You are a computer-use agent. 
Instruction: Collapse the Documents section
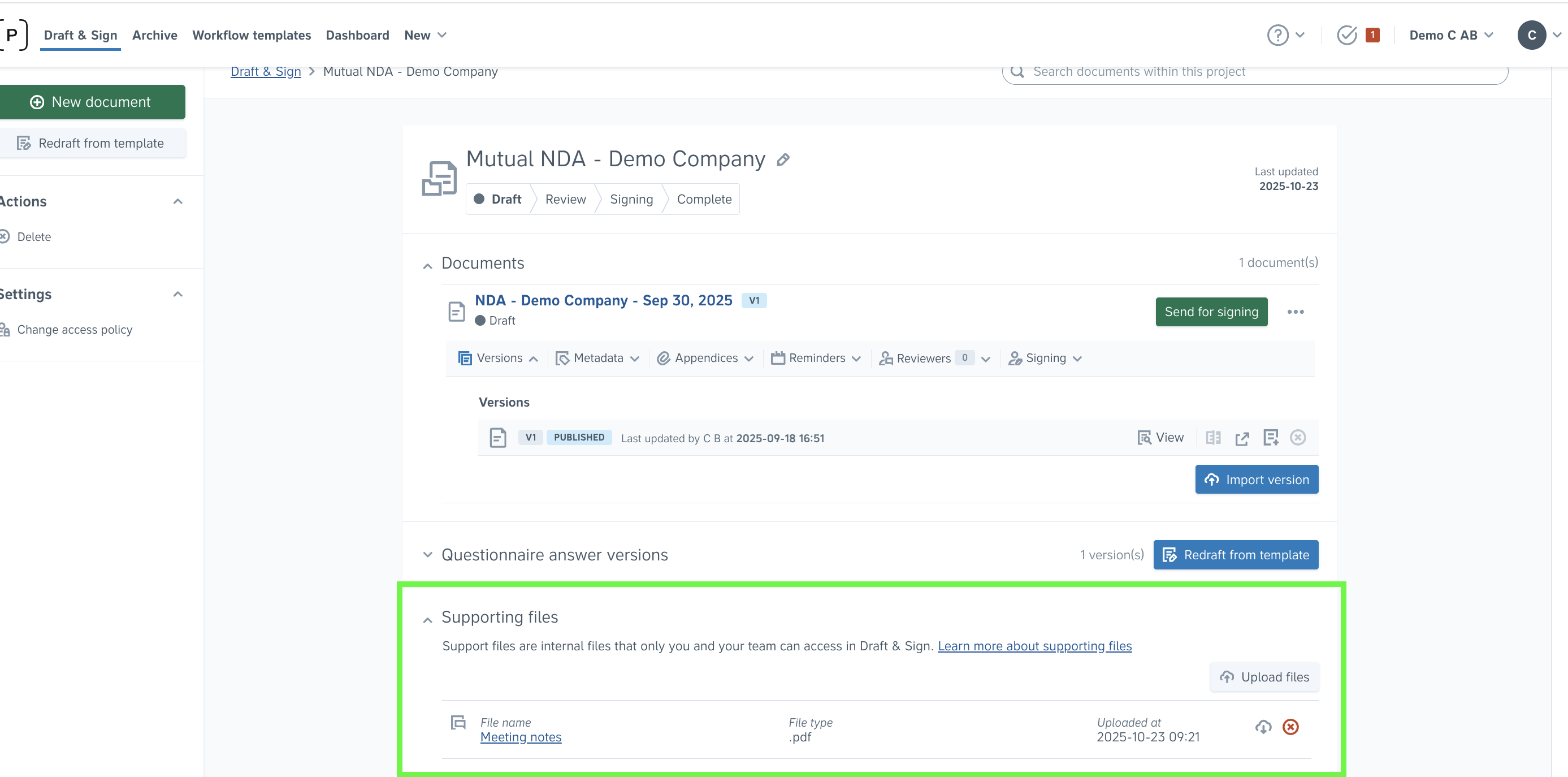click(427, 265)
